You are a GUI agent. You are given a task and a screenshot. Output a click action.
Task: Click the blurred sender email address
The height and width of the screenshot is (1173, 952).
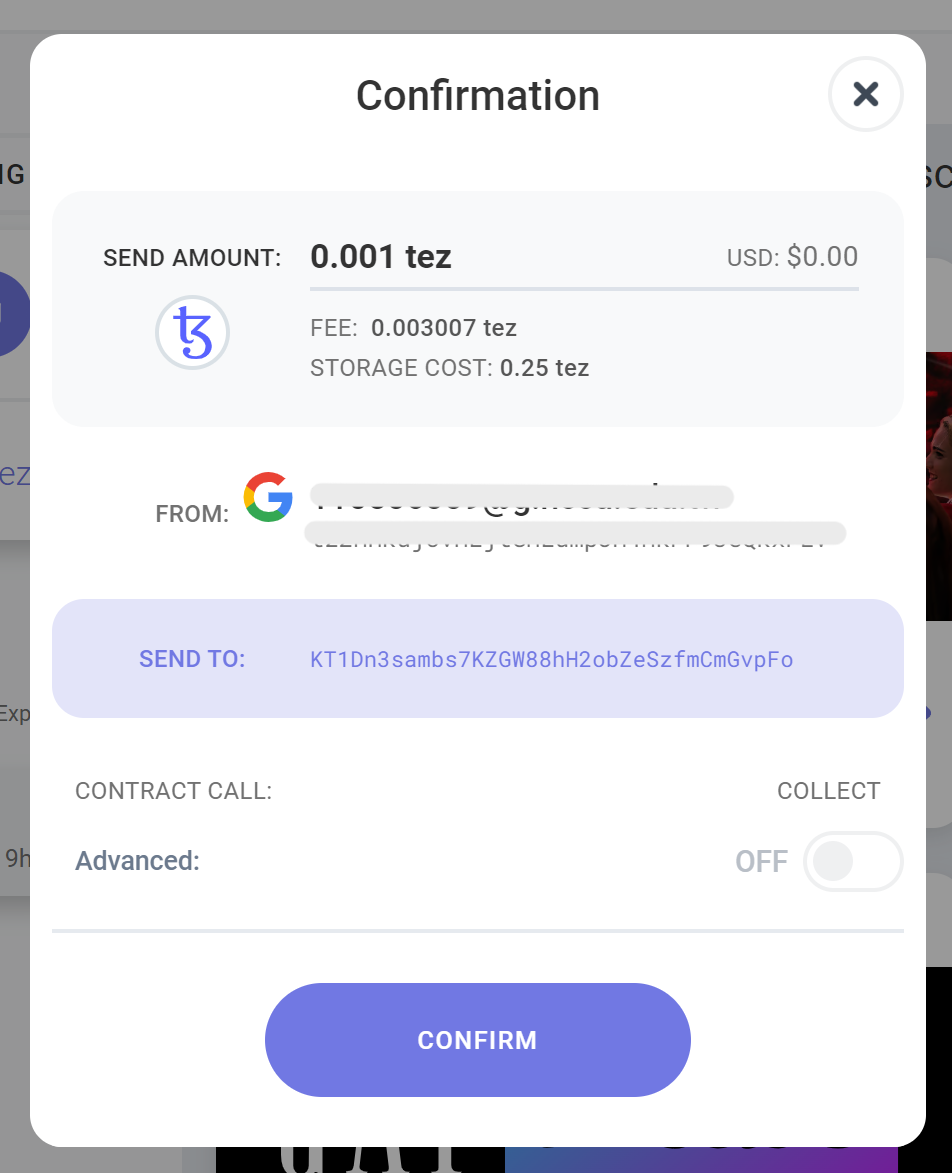521,496
